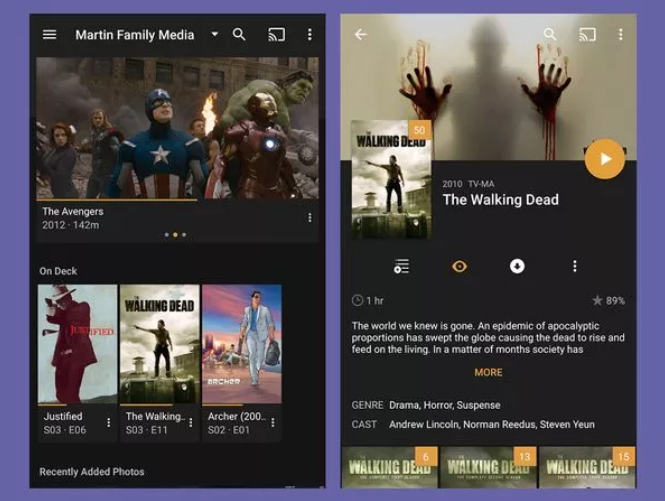Expand the Martin Family Media server dropdown
The height and width of the screenshot is (501, 665).
[x=215, y=34]
